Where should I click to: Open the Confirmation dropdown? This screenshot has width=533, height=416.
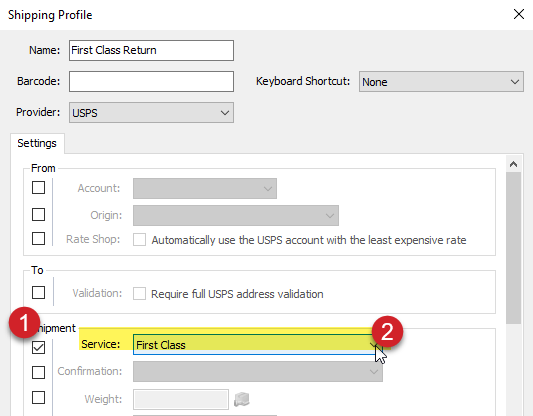(x=258, y=371)
